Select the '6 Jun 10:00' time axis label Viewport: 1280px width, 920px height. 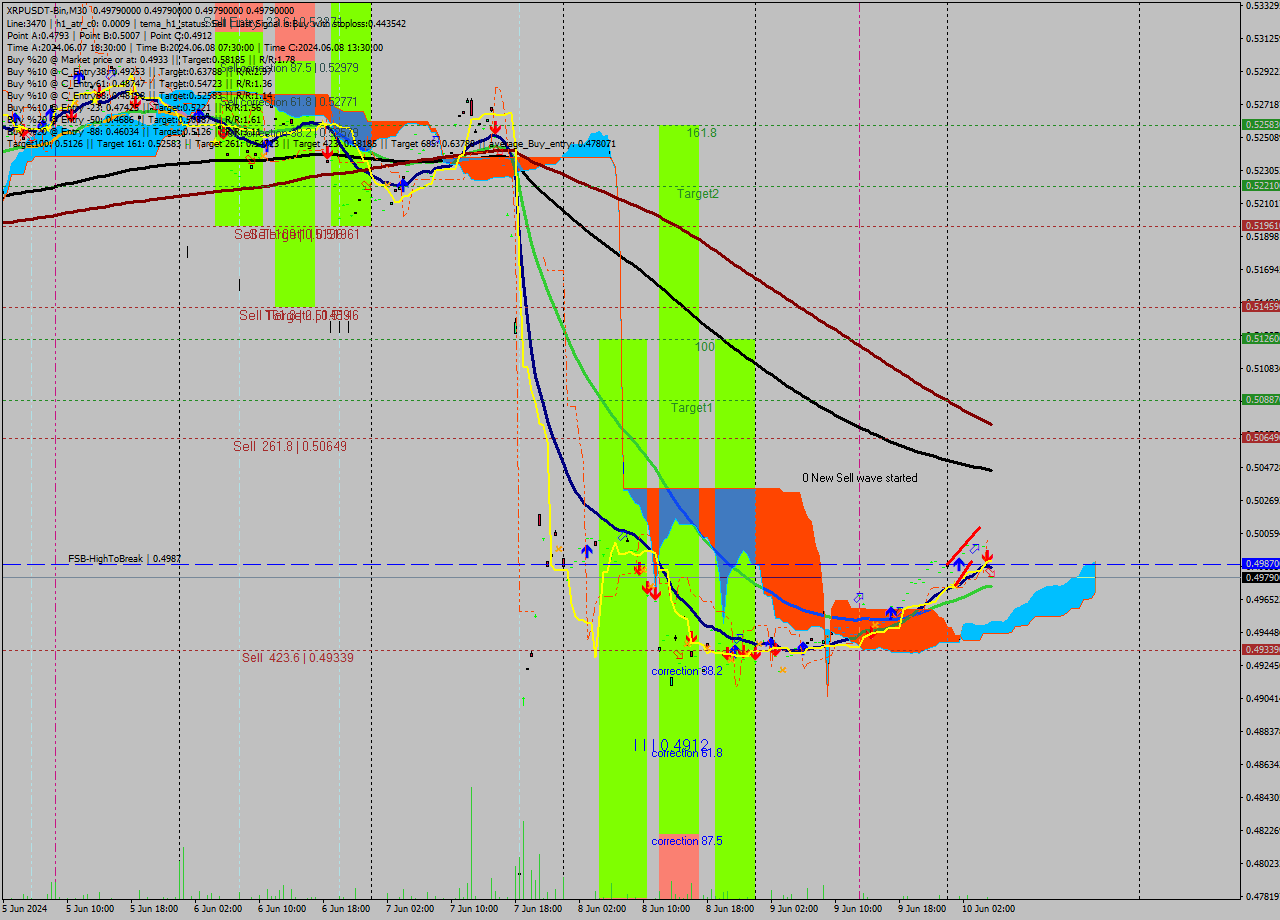pos(281,909)
